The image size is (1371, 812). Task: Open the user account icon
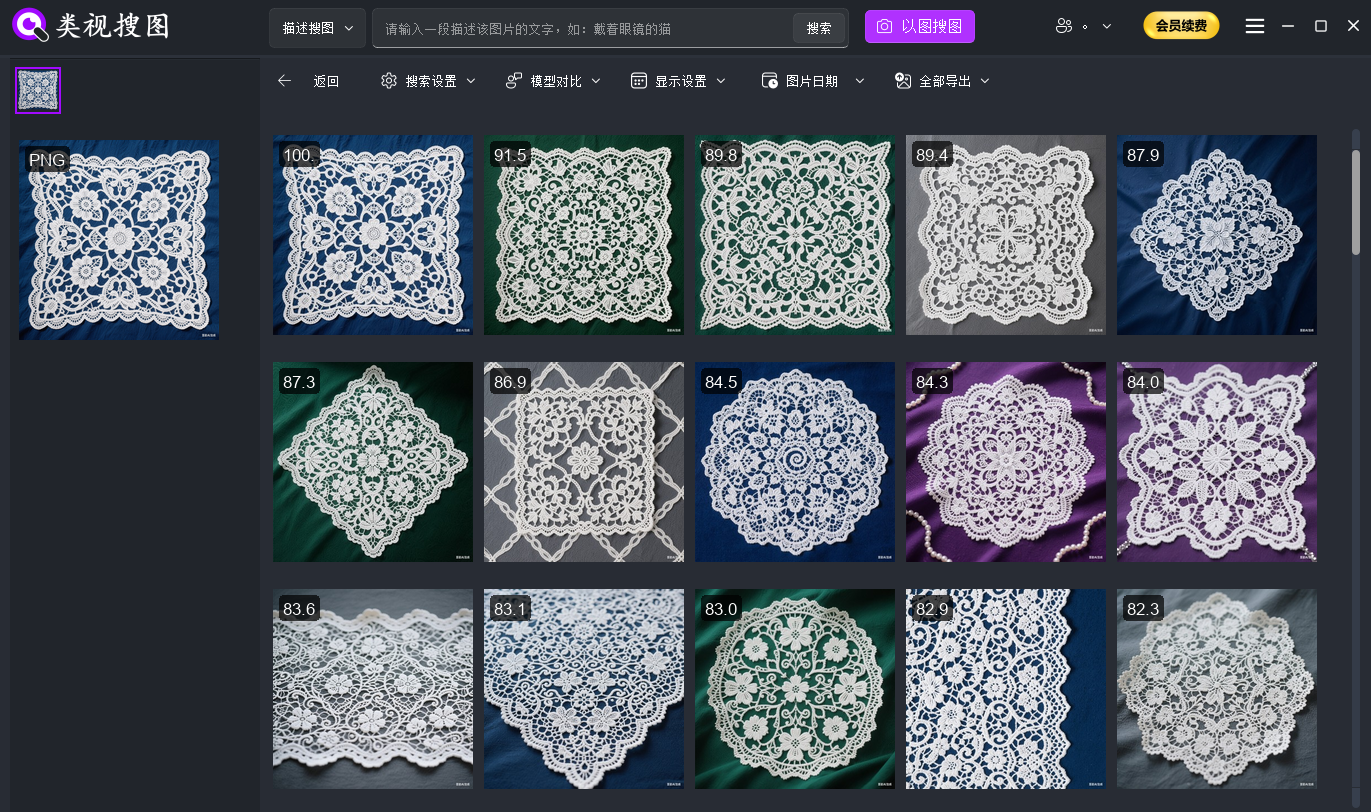click(x=1064, y=27)
